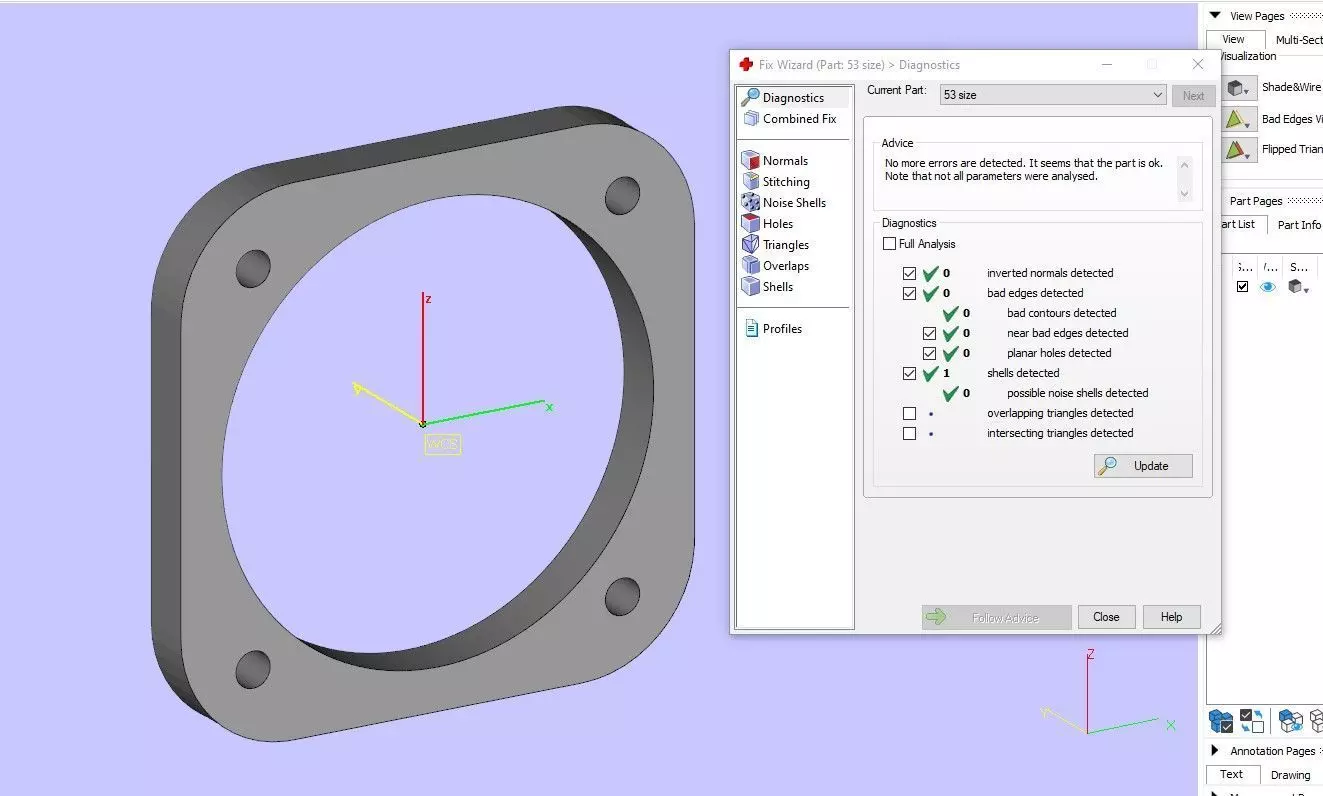Uncheck bad edges detected checkbox
This screenshot has width=1323, height=796.
909,293
